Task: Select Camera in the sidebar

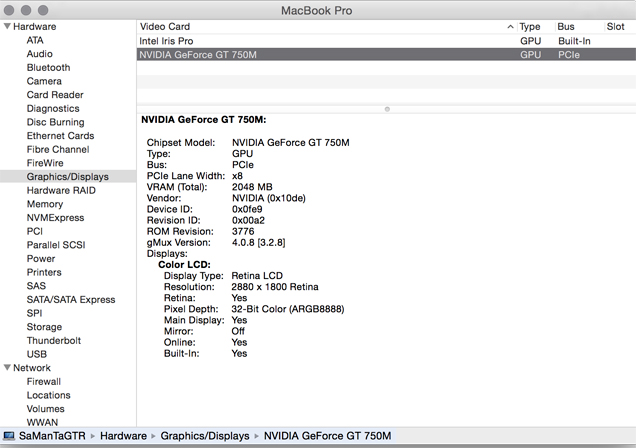Action: tap(44, 81)
